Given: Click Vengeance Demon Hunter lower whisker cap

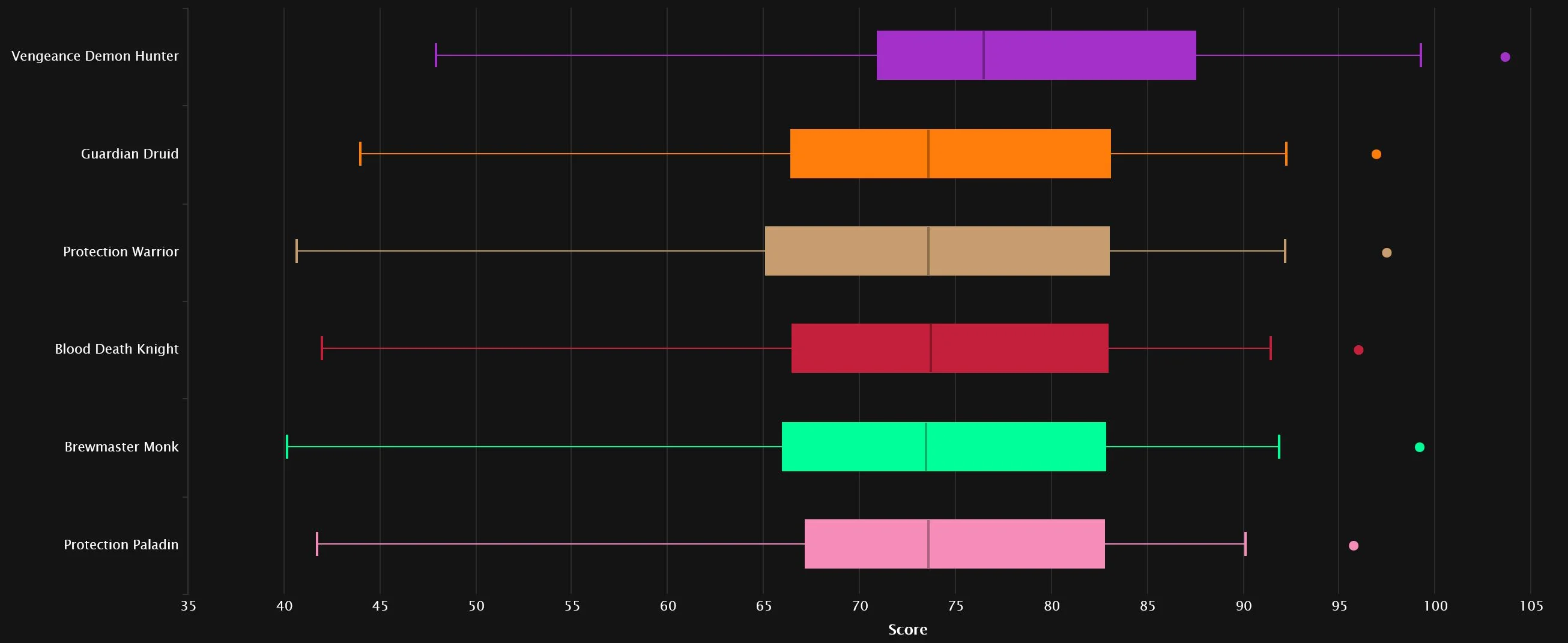Looking at the screenshot, I should point(436,55).
